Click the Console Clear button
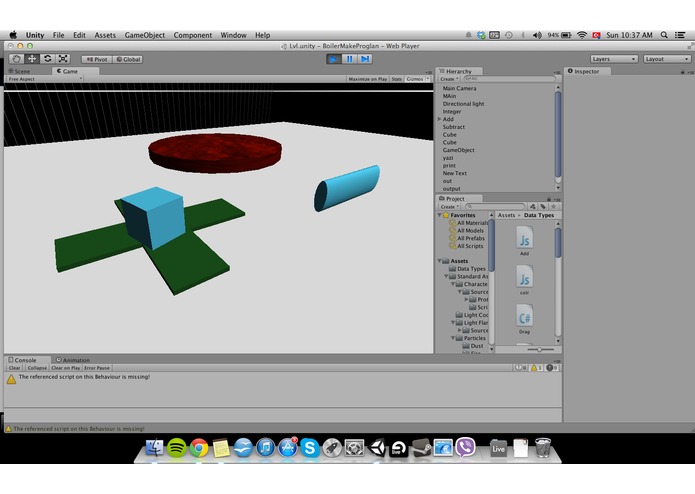This screenshot has width=695, height=494. pyautogui.click(x=14, y=368)
